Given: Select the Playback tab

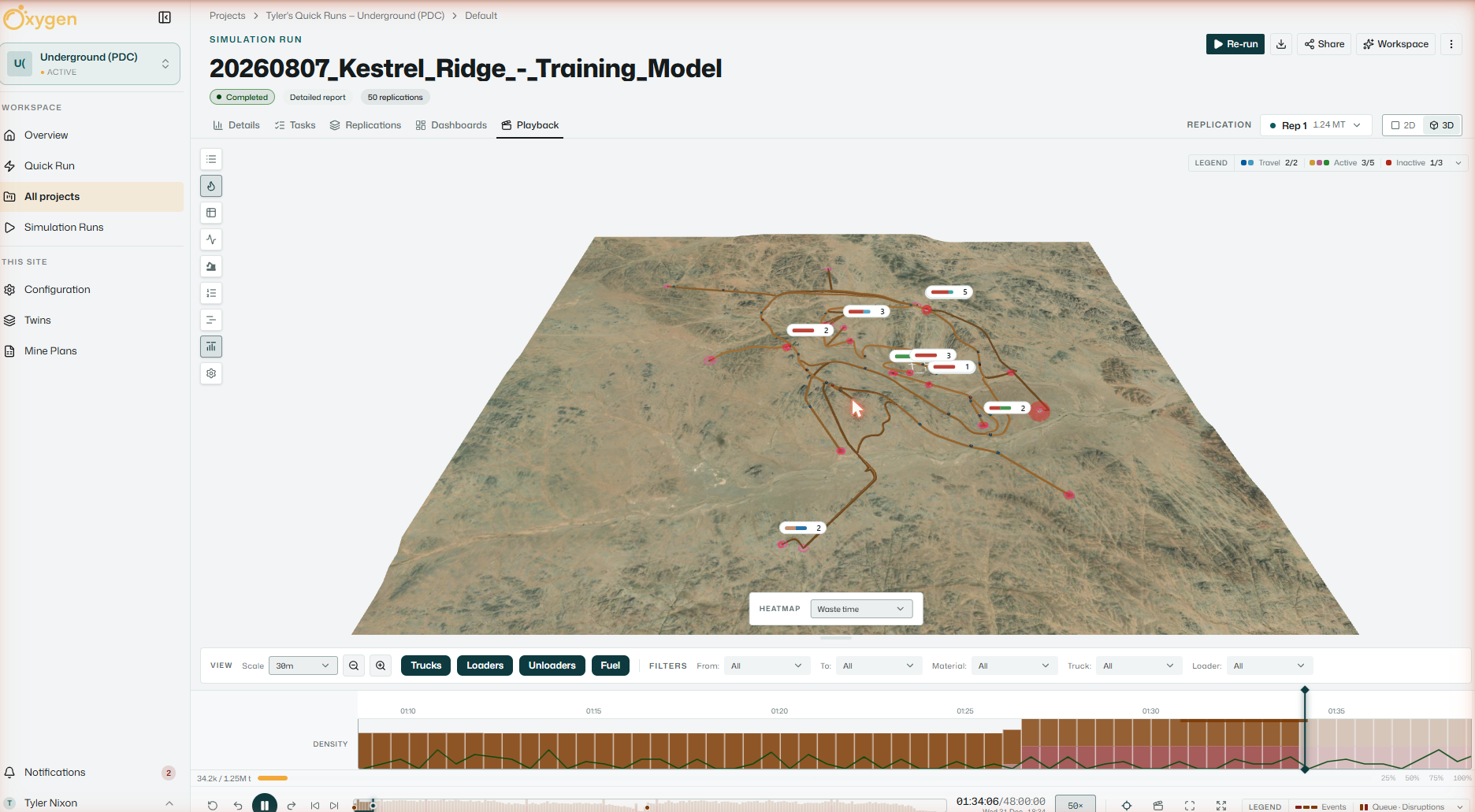Looking at the screenshot, I should (x=529, y=125).
